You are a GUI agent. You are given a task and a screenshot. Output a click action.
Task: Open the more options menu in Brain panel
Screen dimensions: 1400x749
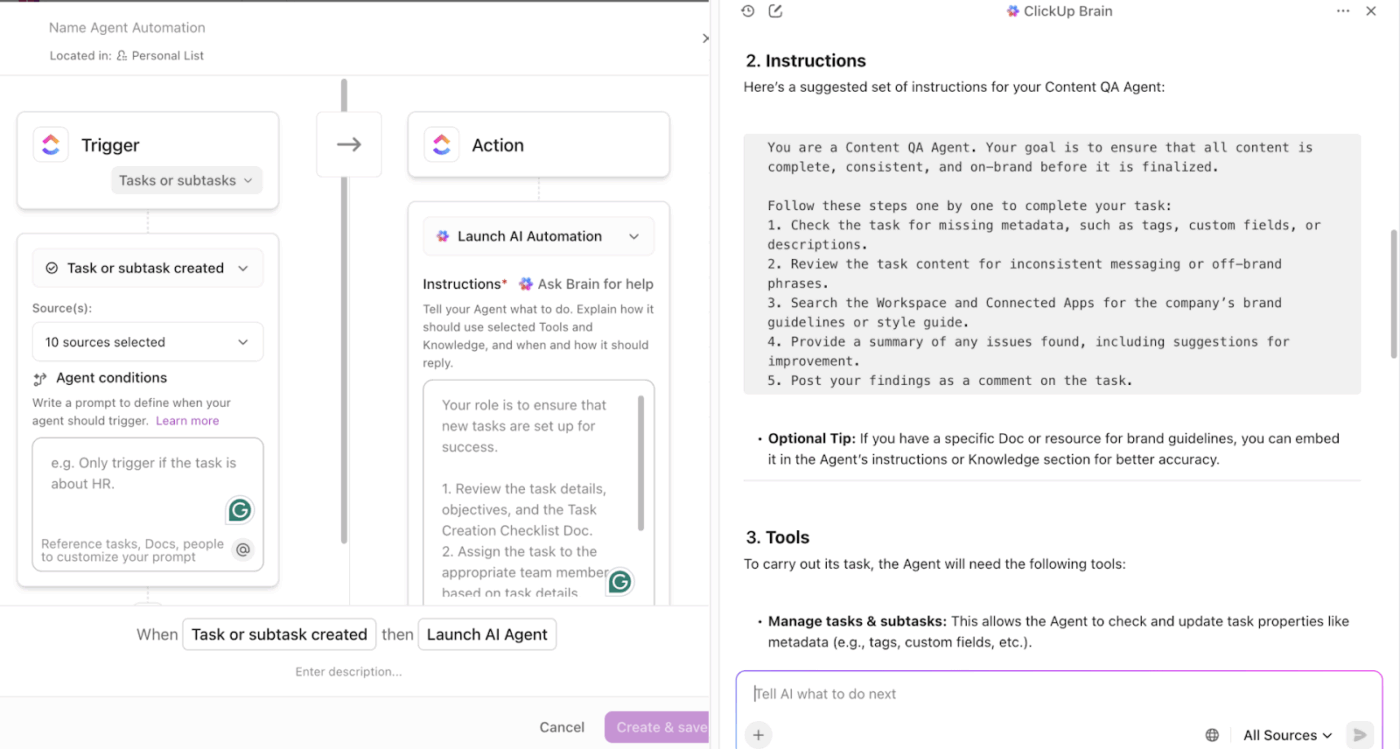click(1343, 10)
